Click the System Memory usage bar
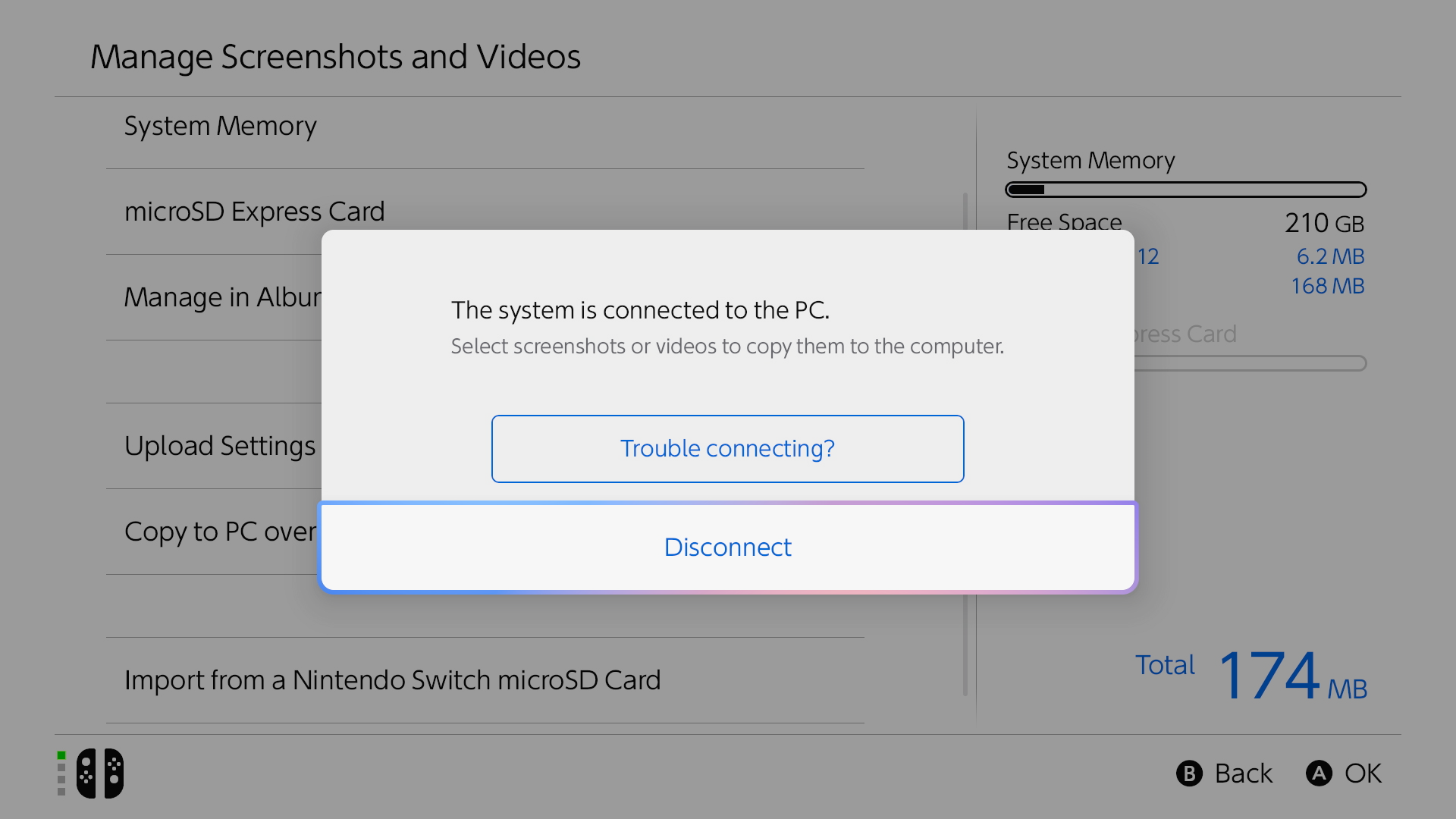 (1186, 189)
